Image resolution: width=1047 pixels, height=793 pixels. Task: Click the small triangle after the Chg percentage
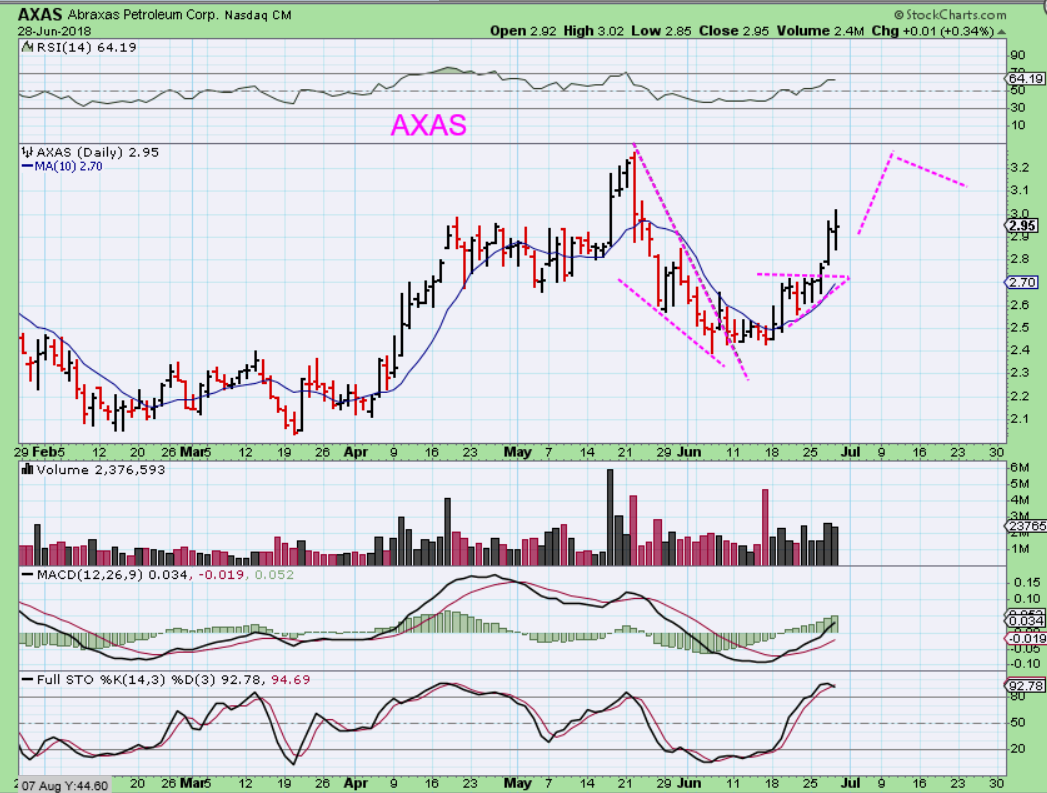click(x=1002, y=31)
